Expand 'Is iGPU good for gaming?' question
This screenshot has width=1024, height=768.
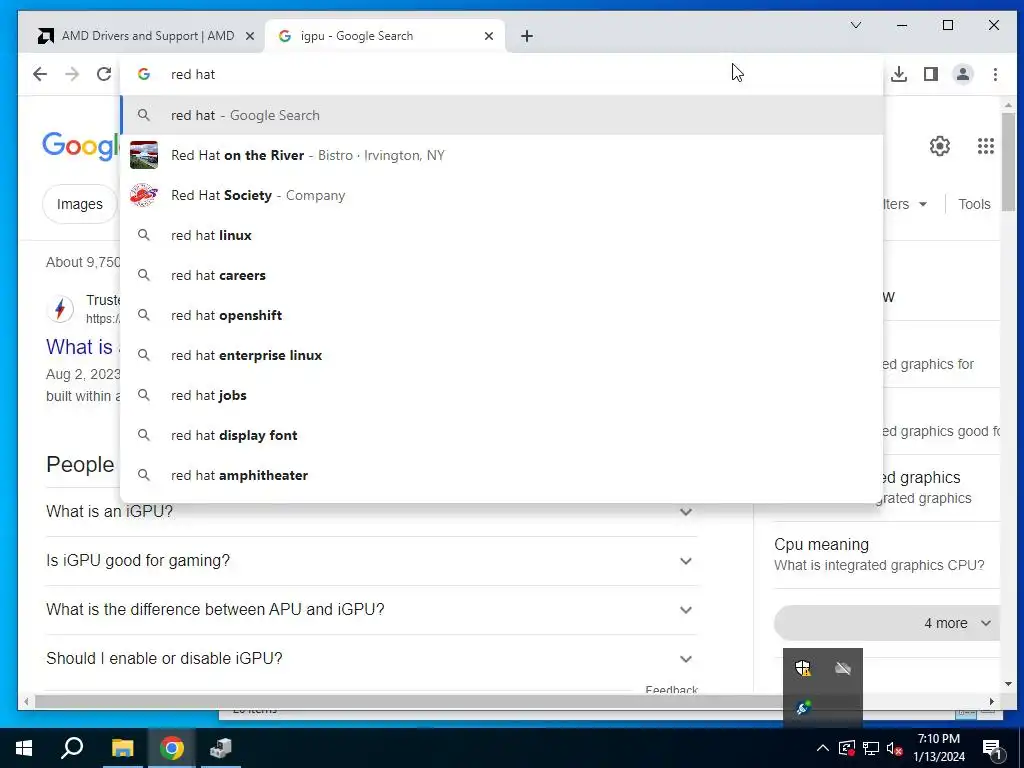pos(371,561)
